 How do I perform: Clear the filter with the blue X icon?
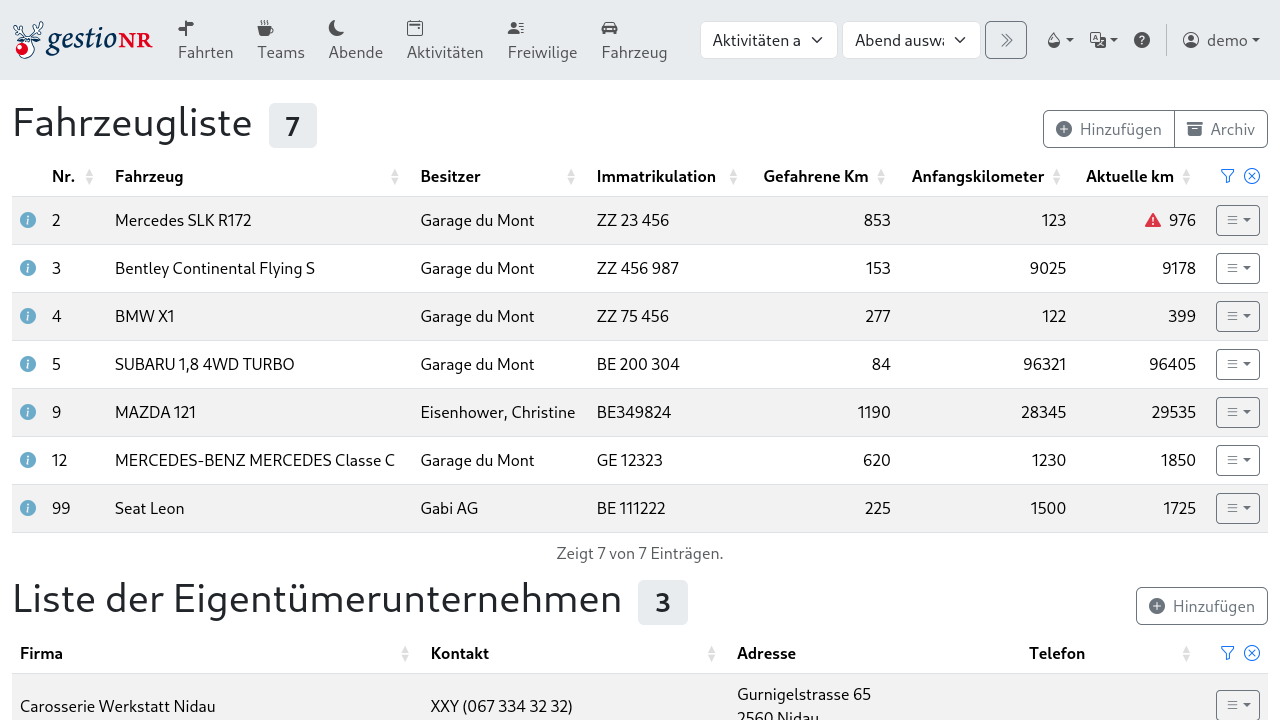[x=1252, y=176]
